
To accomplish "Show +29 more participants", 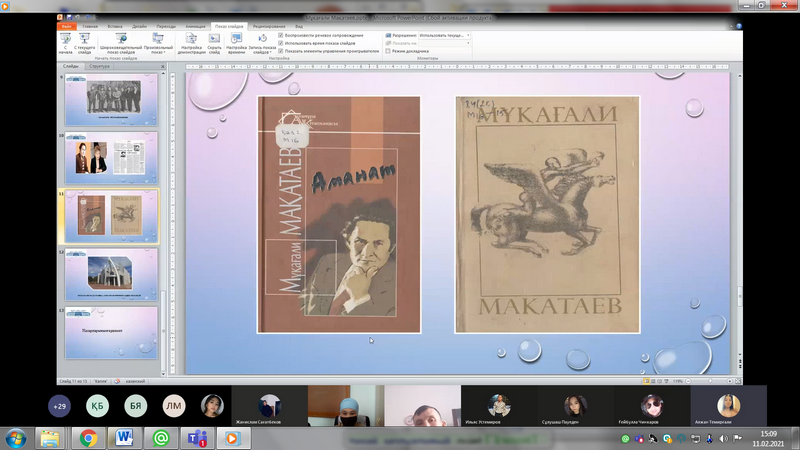I will (59, 406).
